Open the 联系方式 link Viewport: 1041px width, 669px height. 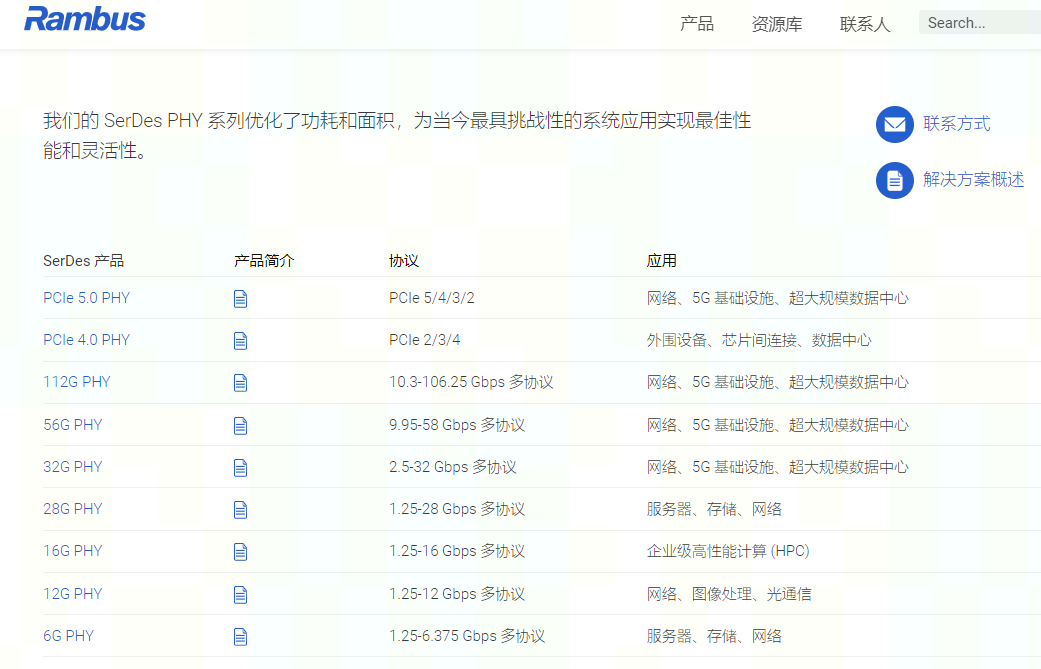point(956,123)
